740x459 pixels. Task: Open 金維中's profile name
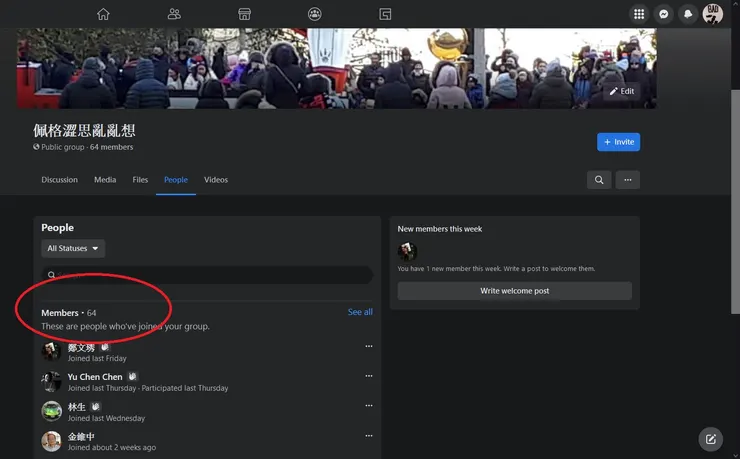[81, 437]
